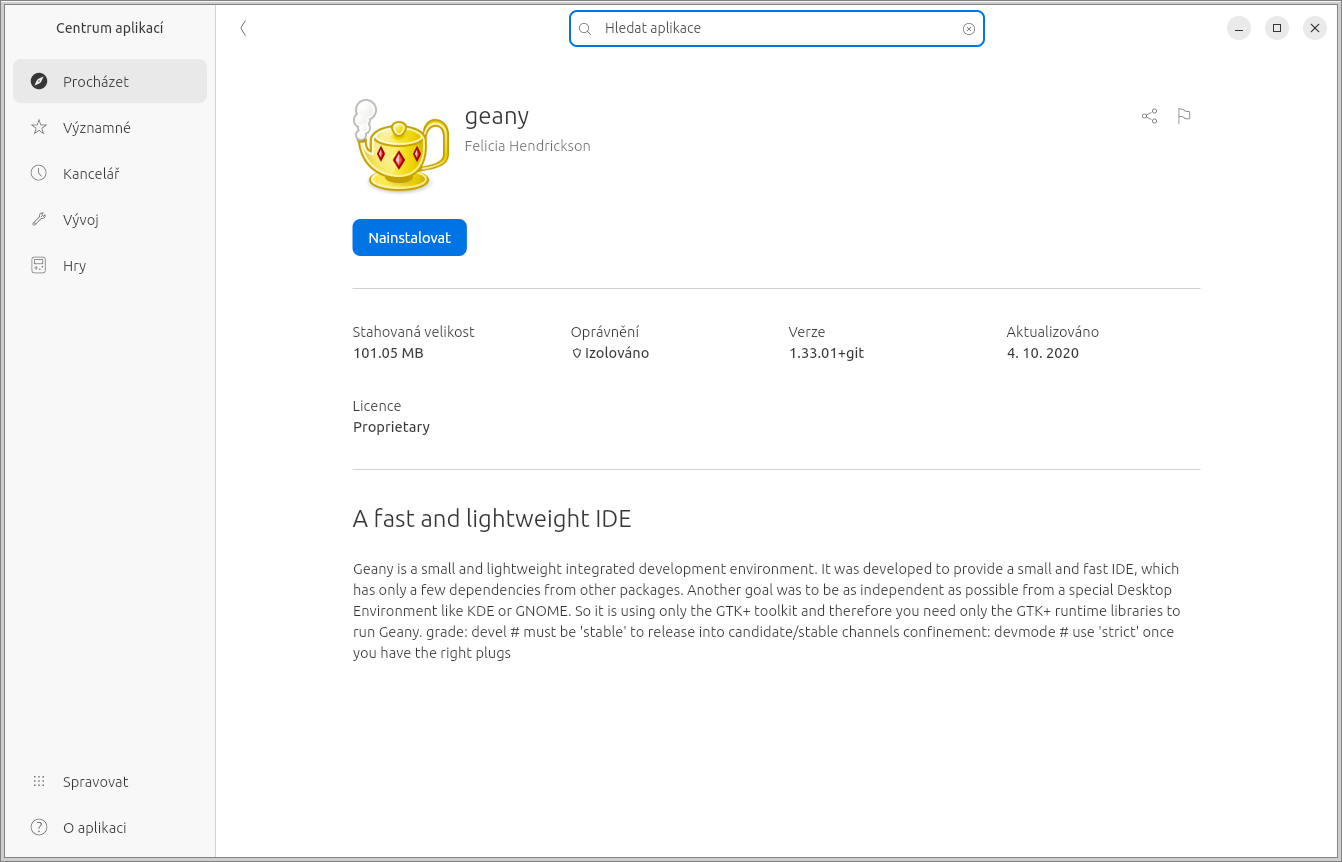Install geany with Nainstalovat button
The height and width of the screenshot is (862, 1342).
coord(410,238)
